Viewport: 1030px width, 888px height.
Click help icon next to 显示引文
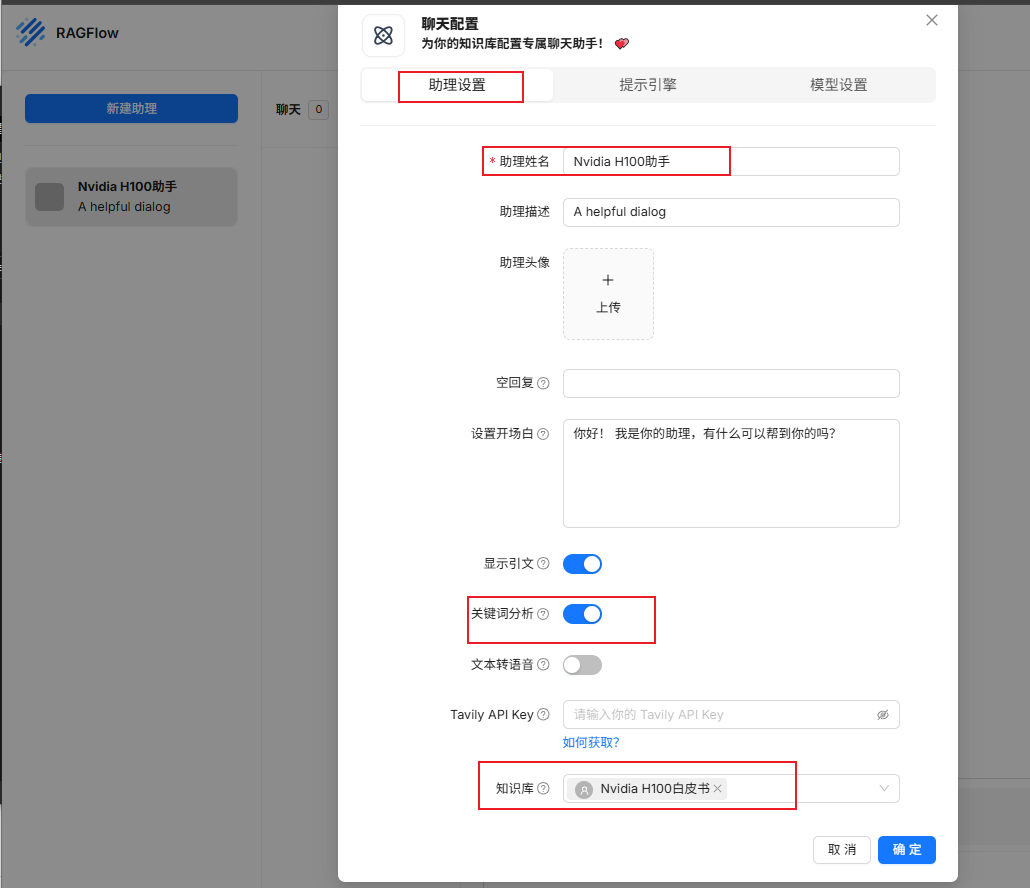pos(543,564)
